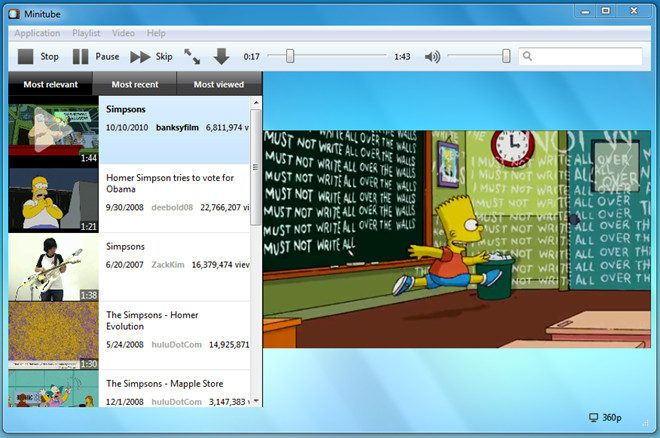Click the Stop square icon

[x=25, y=56]
